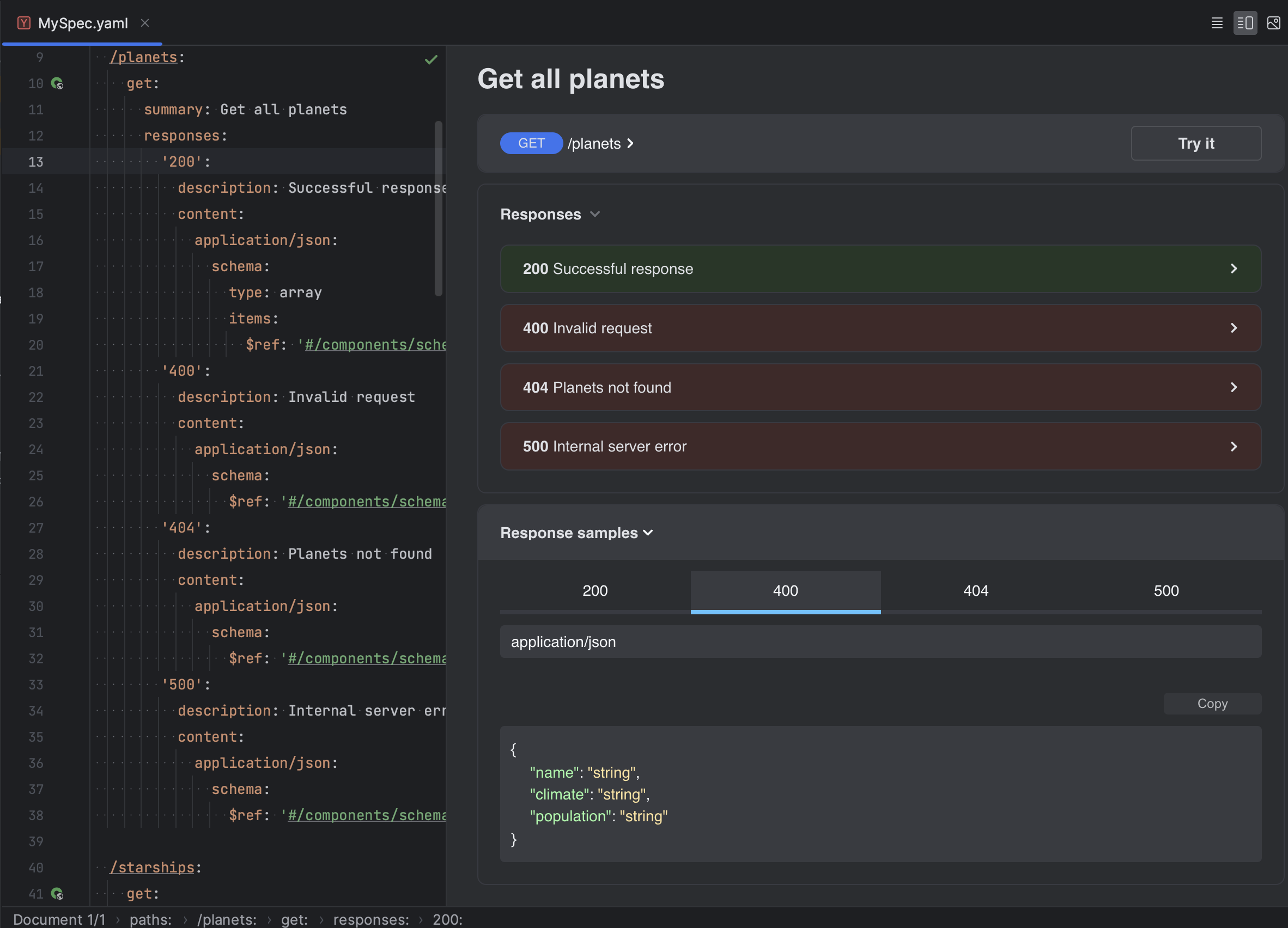This screenshot has height=928, width=1288.
Task: Switch to the 500 response sample tab
Action: tap(1165, 590)
